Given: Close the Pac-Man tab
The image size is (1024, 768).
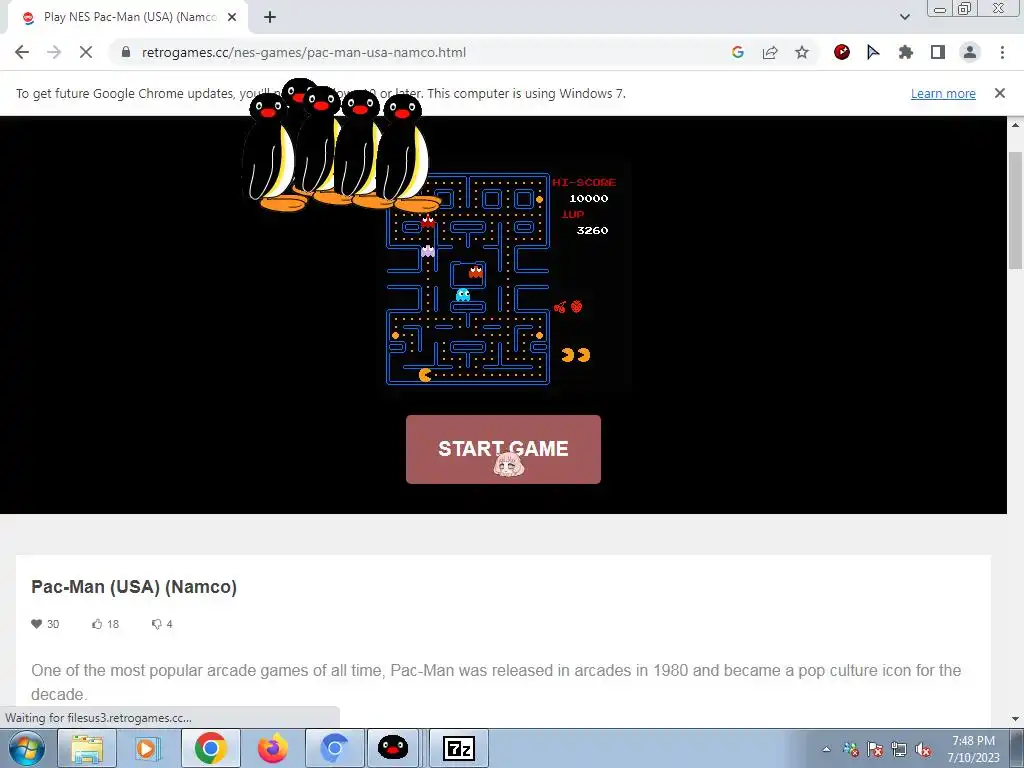Looking at the screenshot, I should pyautogui.click(x=232, y=17).
